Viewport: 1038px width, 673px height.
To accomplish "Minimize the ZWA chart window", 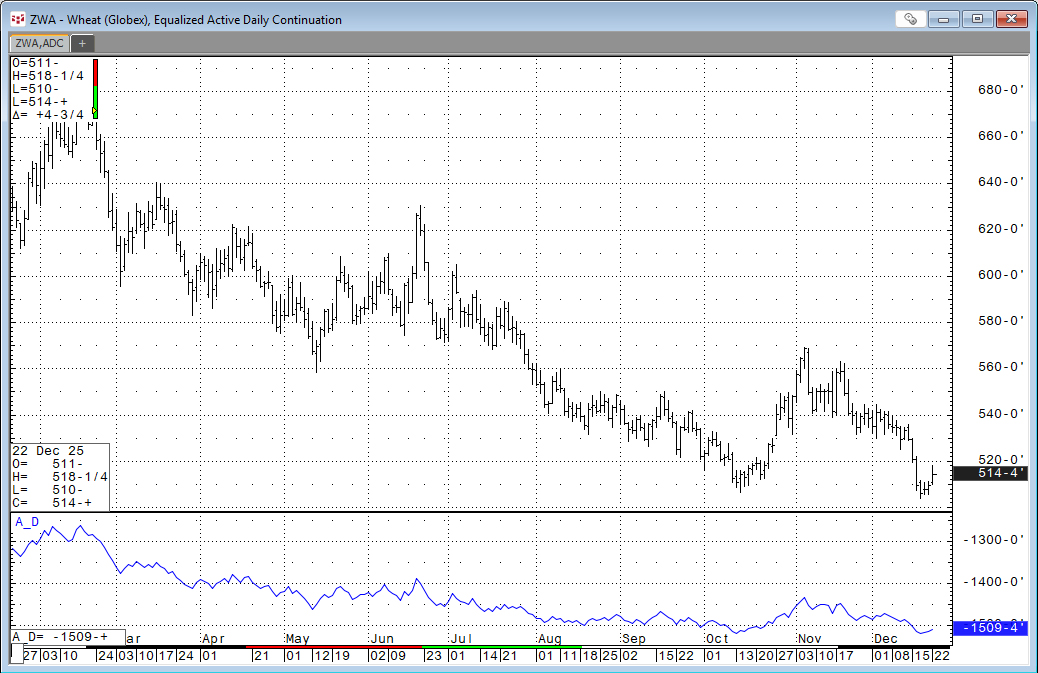I will pyautogui.click(x=946, y=19).
